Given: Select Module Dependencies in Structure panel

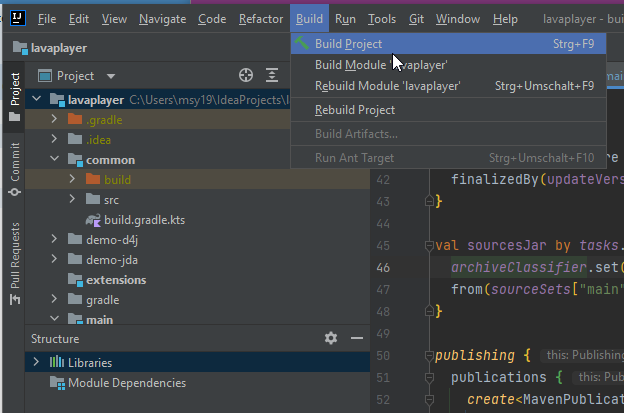Looking at the screenshot, I should pos(126,383).
